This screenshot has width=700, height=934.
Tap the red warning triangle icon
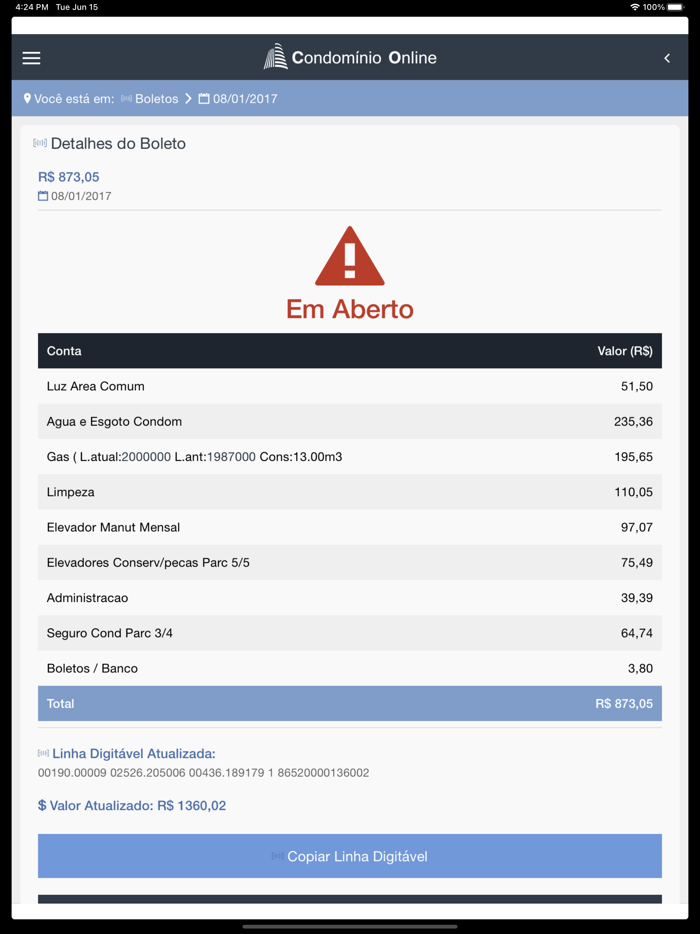pyautogui.click(x=350, y=256)
